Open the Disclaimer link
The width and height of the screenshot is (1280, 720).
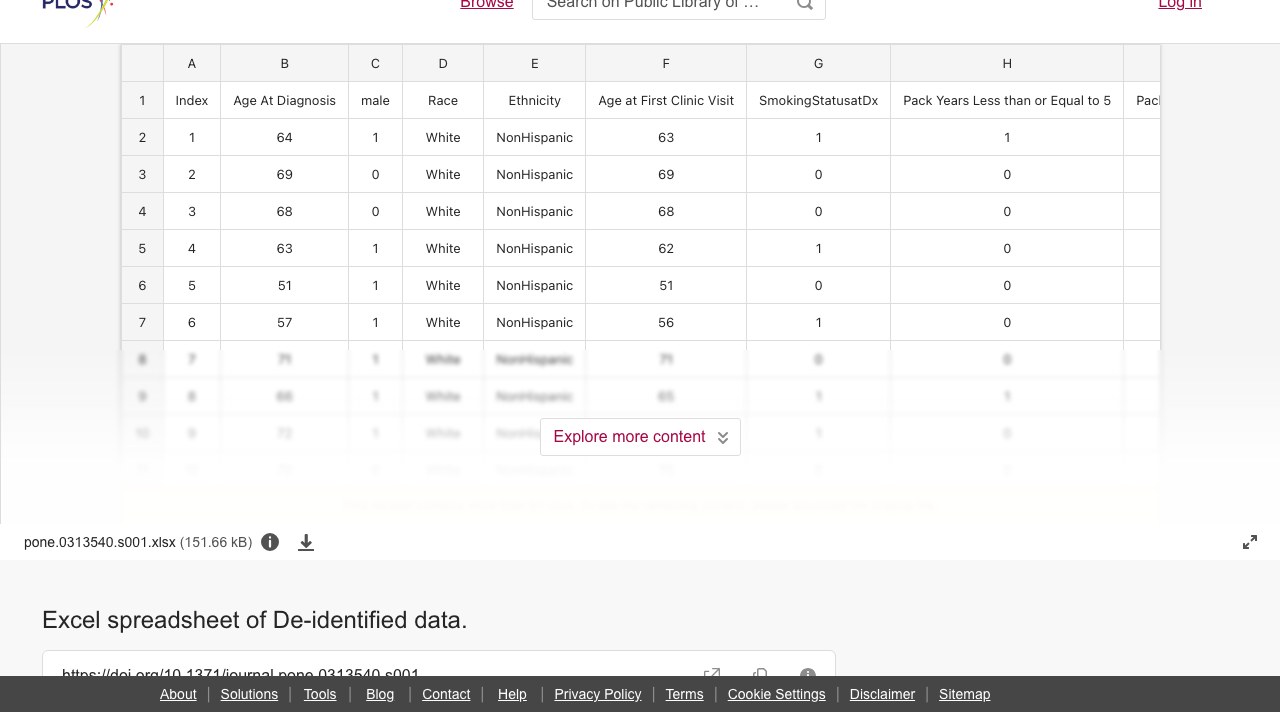coord(882,694)
